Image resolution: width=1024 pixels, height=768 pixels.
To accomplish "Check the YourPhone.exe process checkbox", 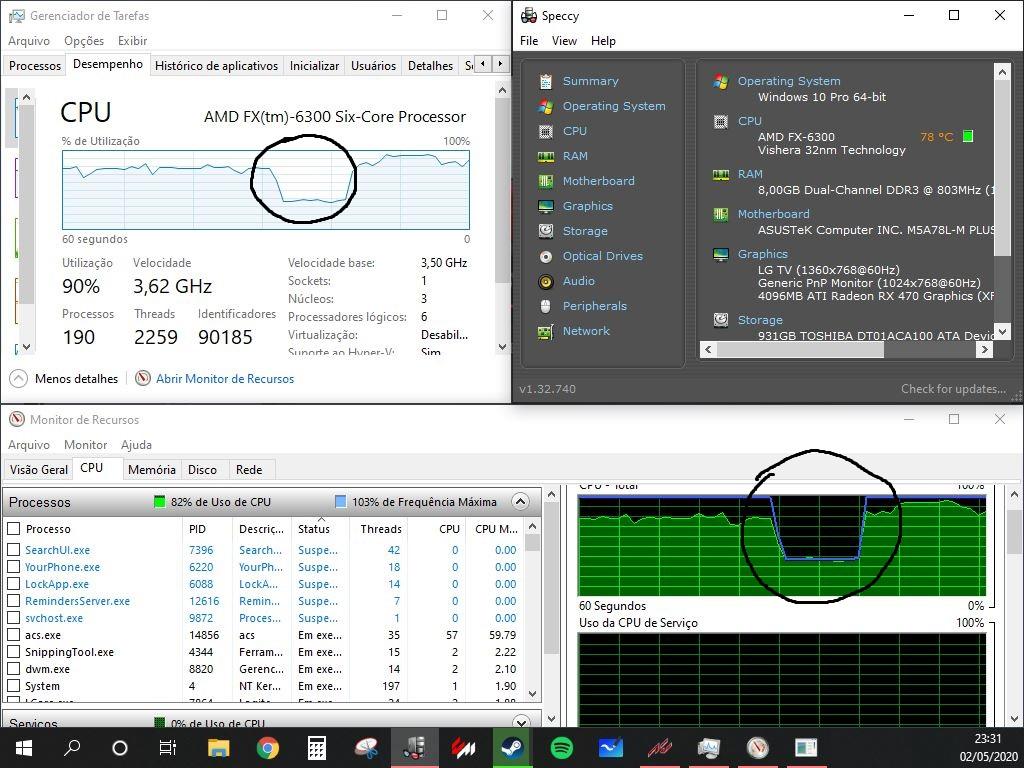I will tap(13, 567).
